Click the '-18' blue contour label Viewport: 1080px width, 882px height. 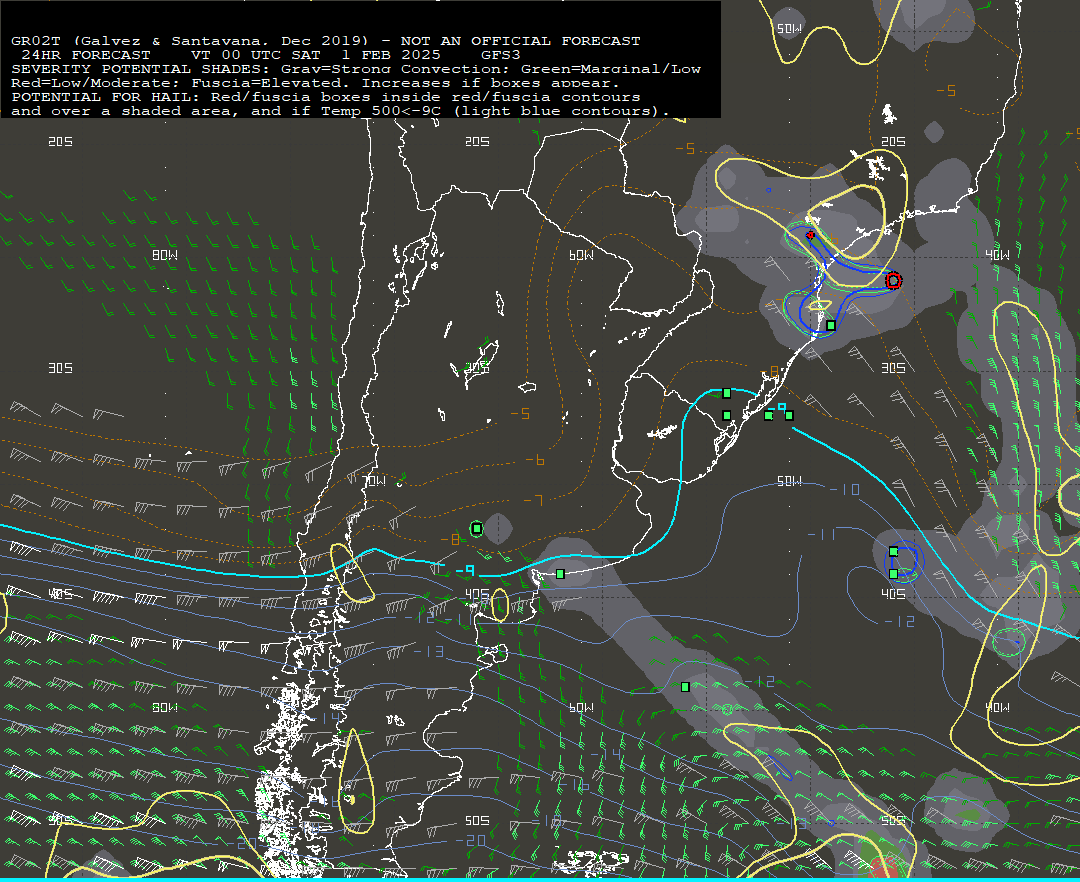click(x=546, y=820)
